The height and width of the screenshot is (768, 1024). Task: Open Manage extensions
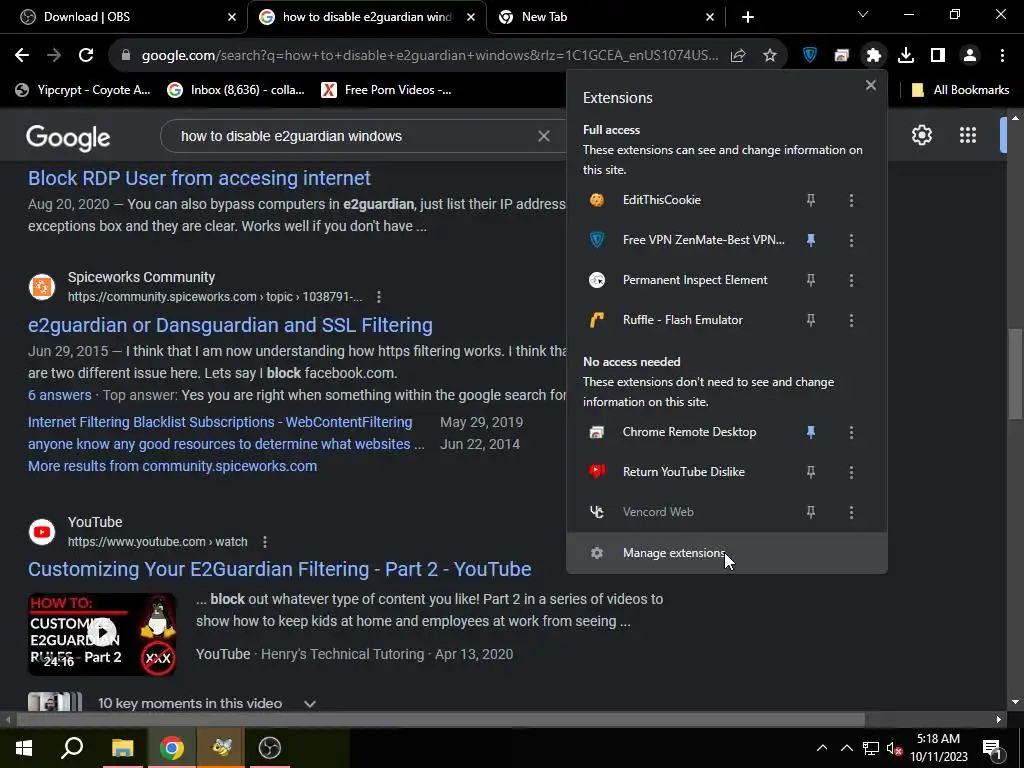(x=726, y=553)
